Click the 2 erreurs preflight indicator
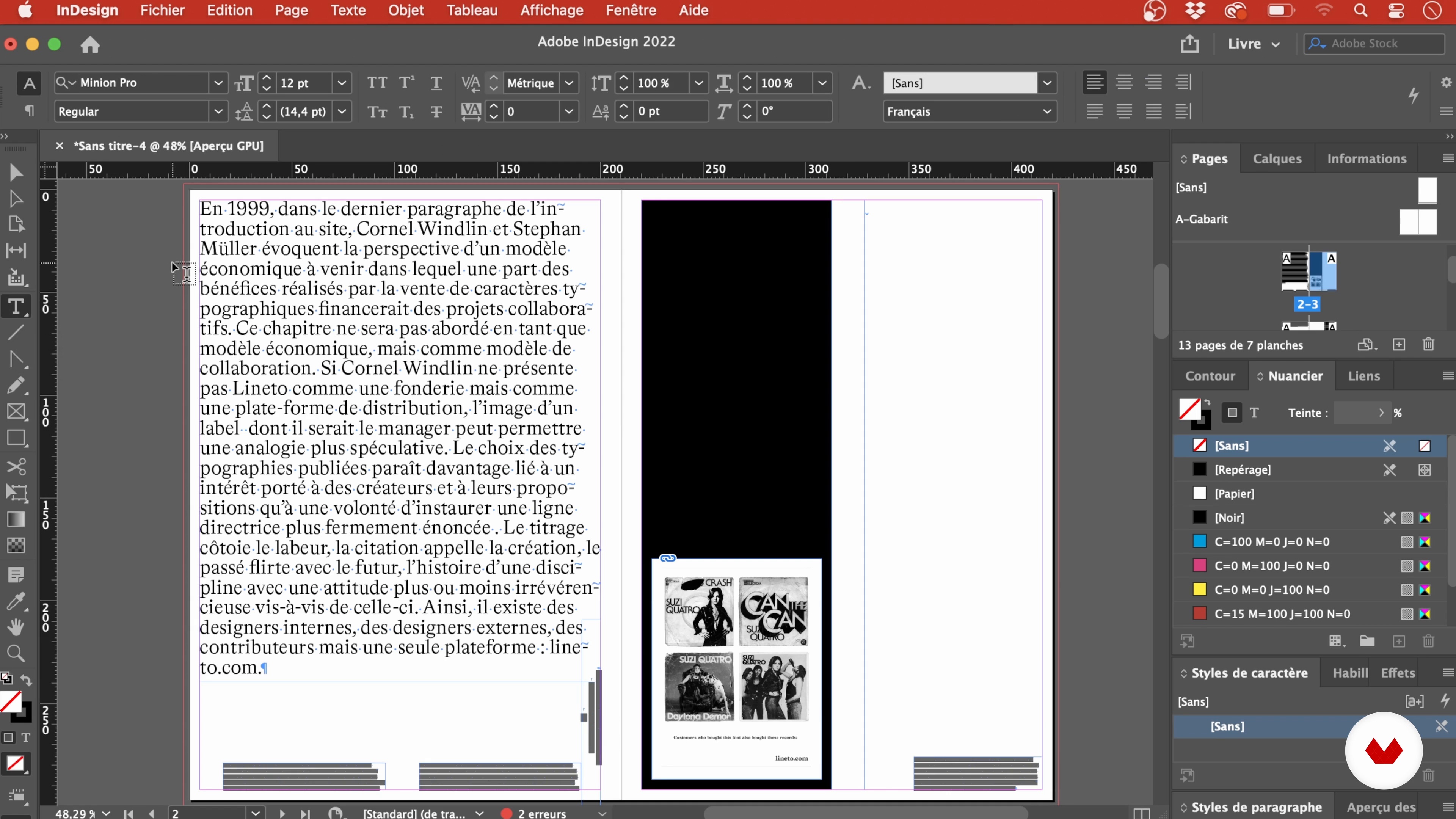The height and width of the screenshot is (819, 1456). tap(534, 813)
